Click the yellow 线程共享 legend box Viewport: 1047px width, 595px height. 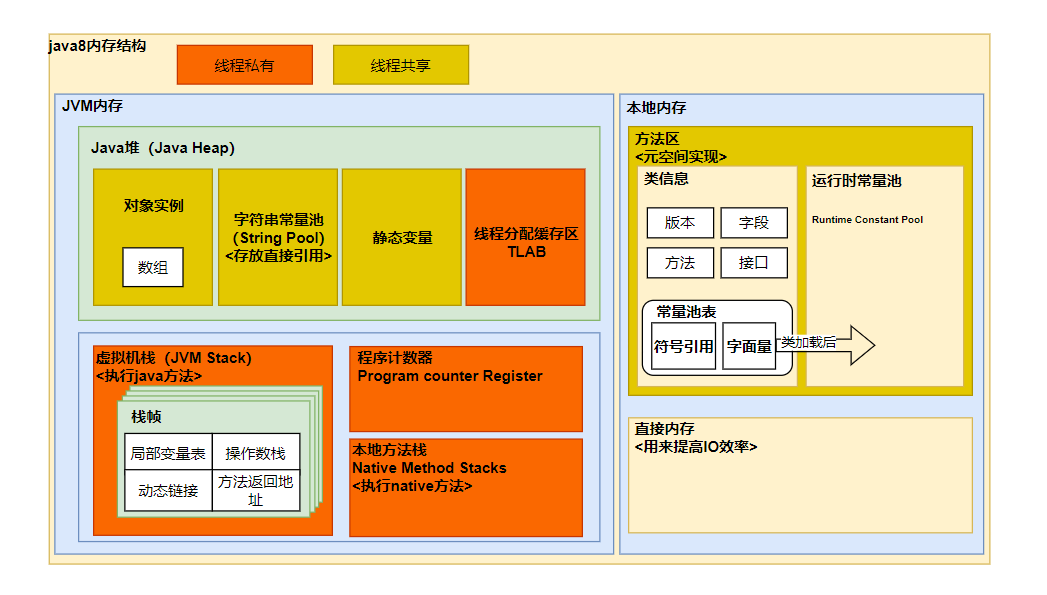pos(400,65)
